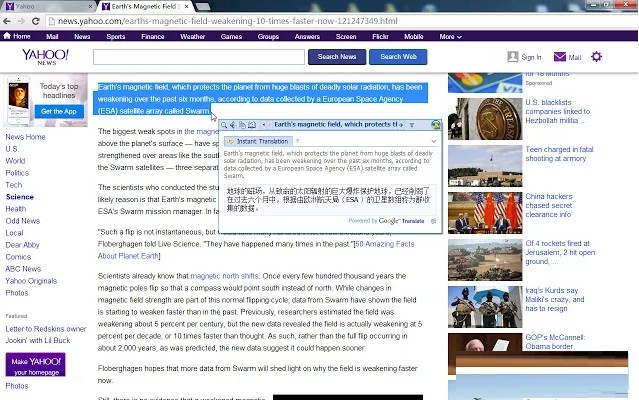Open the Odd News section link
This screenshot has width=639, height=400.
coord(23,221)
